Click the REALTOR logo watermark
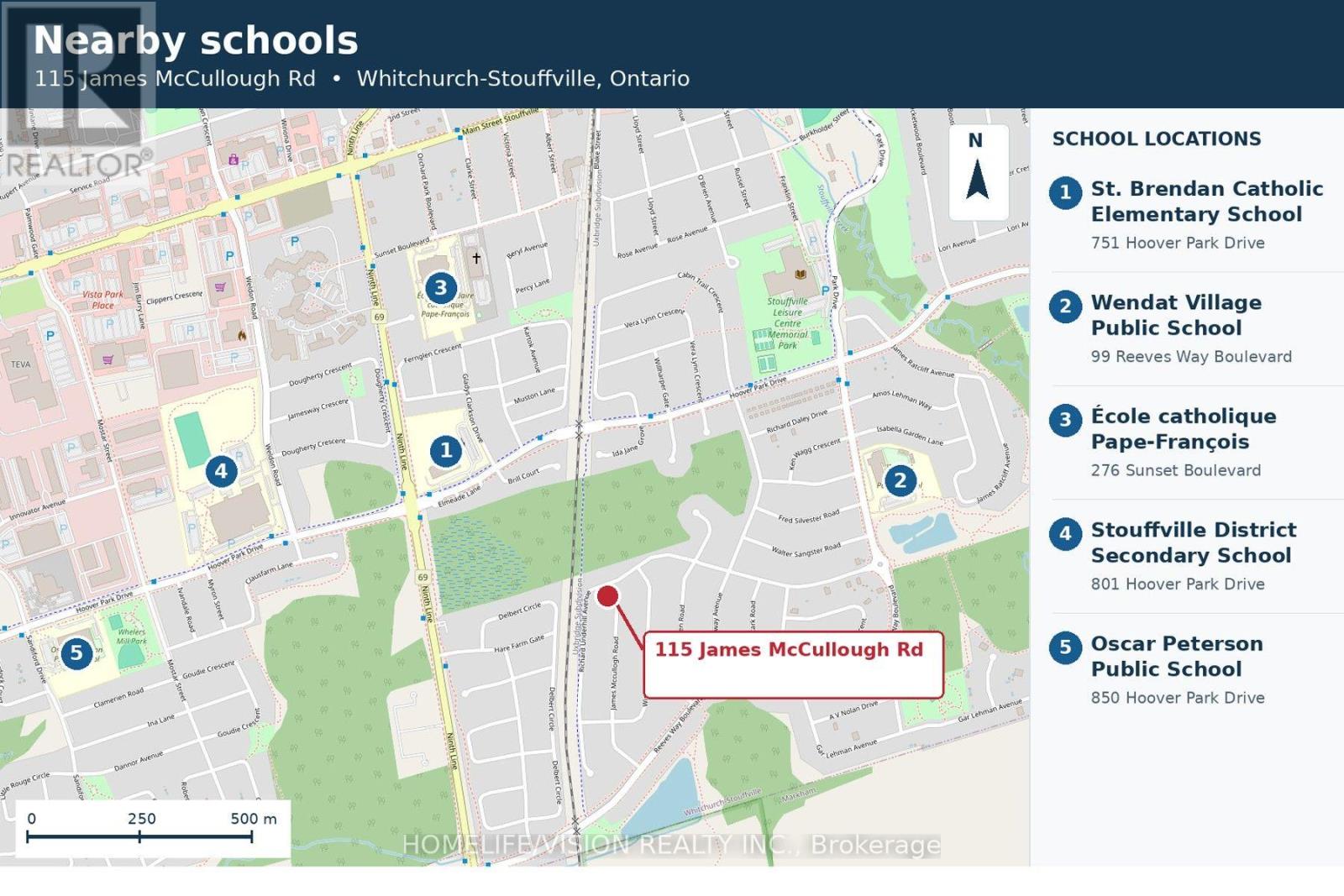 point(78,90)
